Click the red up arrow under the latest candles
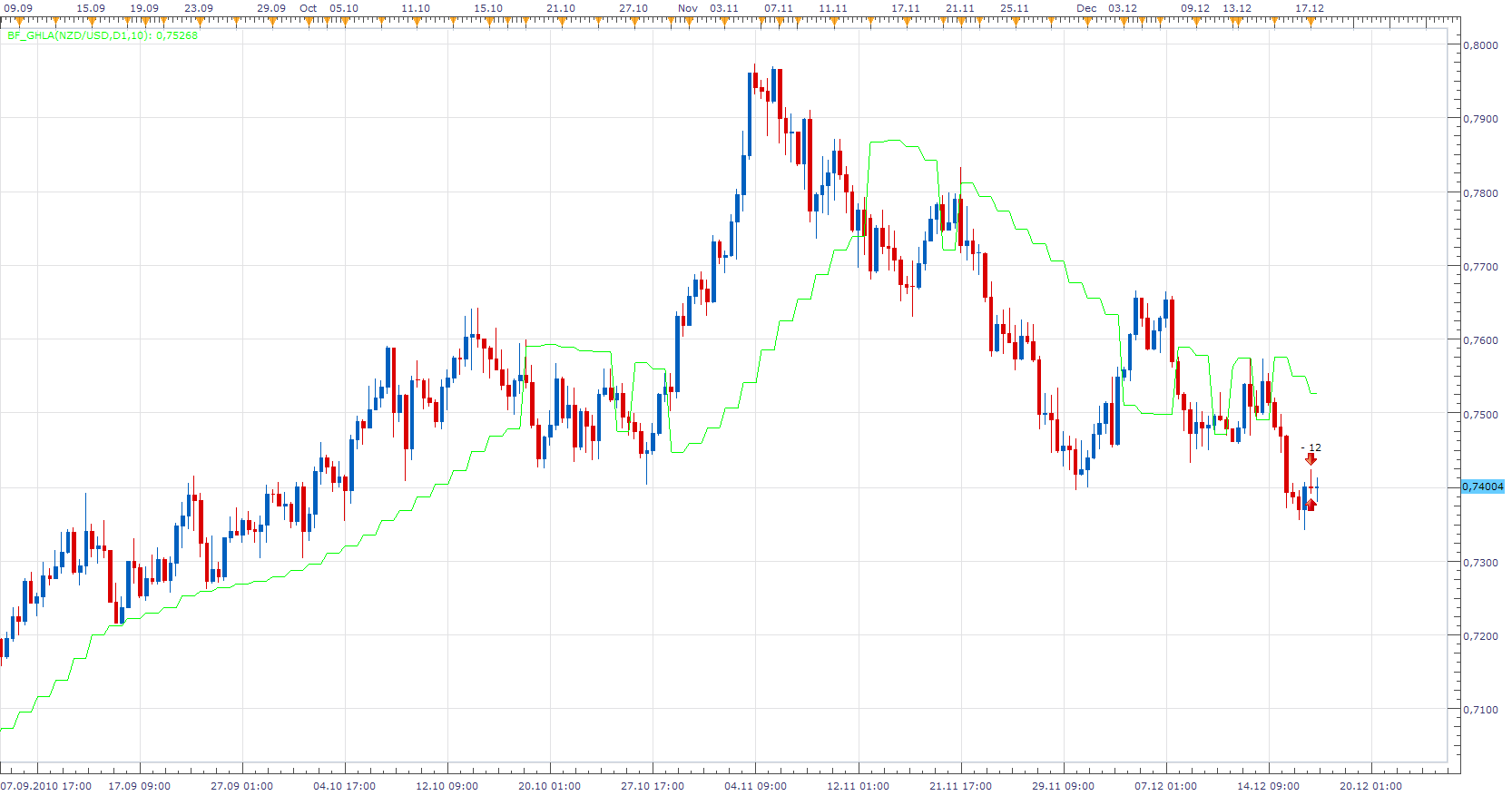 (1311, 505)
